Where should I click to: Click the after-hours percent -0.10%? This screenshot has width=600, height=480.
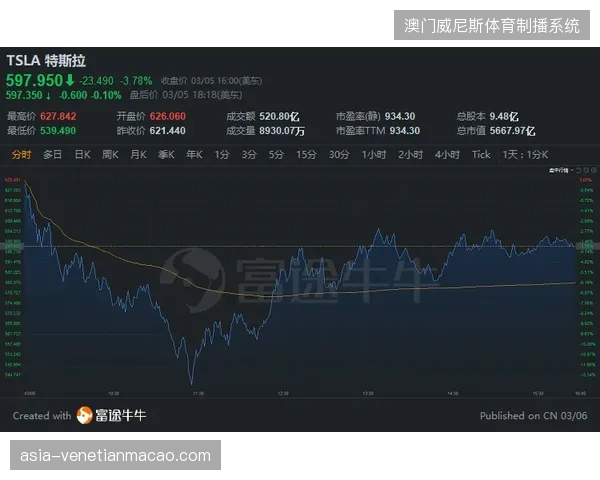click(x=106, y=95)
